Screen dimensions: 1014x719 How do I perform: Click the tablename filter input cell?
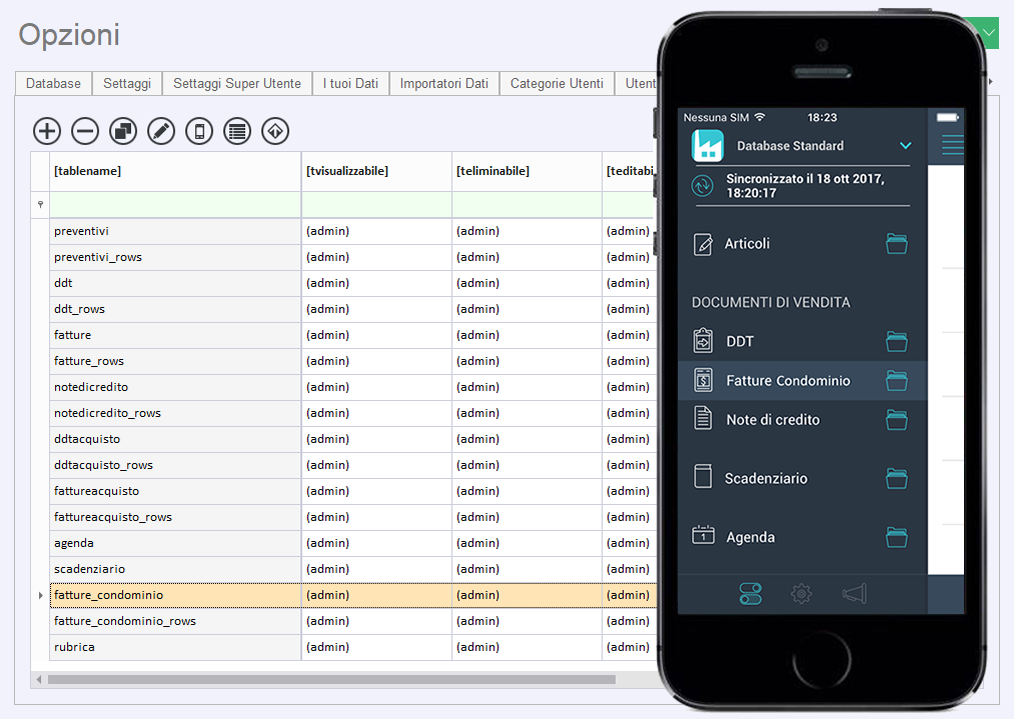tap(175, 205)
